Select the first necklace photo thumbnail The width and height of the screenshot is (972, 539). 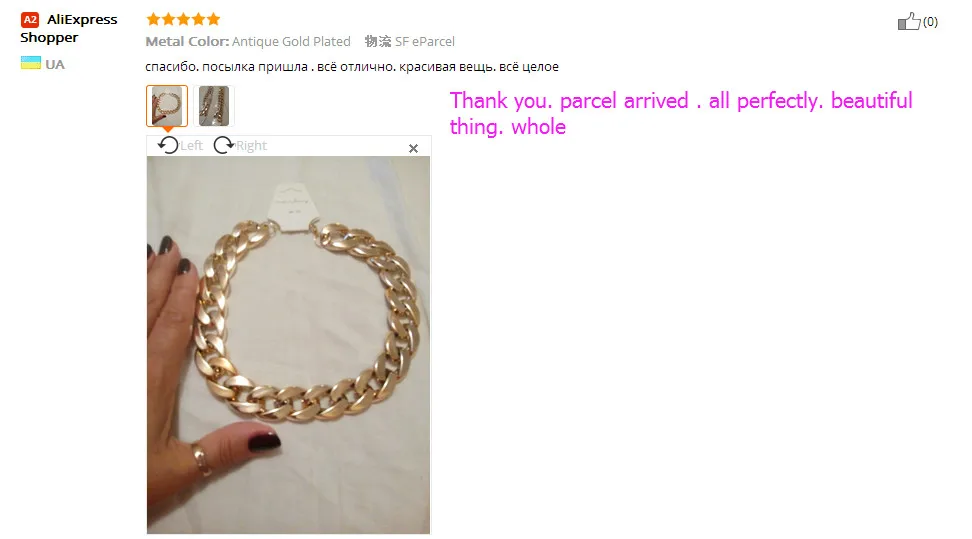167,106
